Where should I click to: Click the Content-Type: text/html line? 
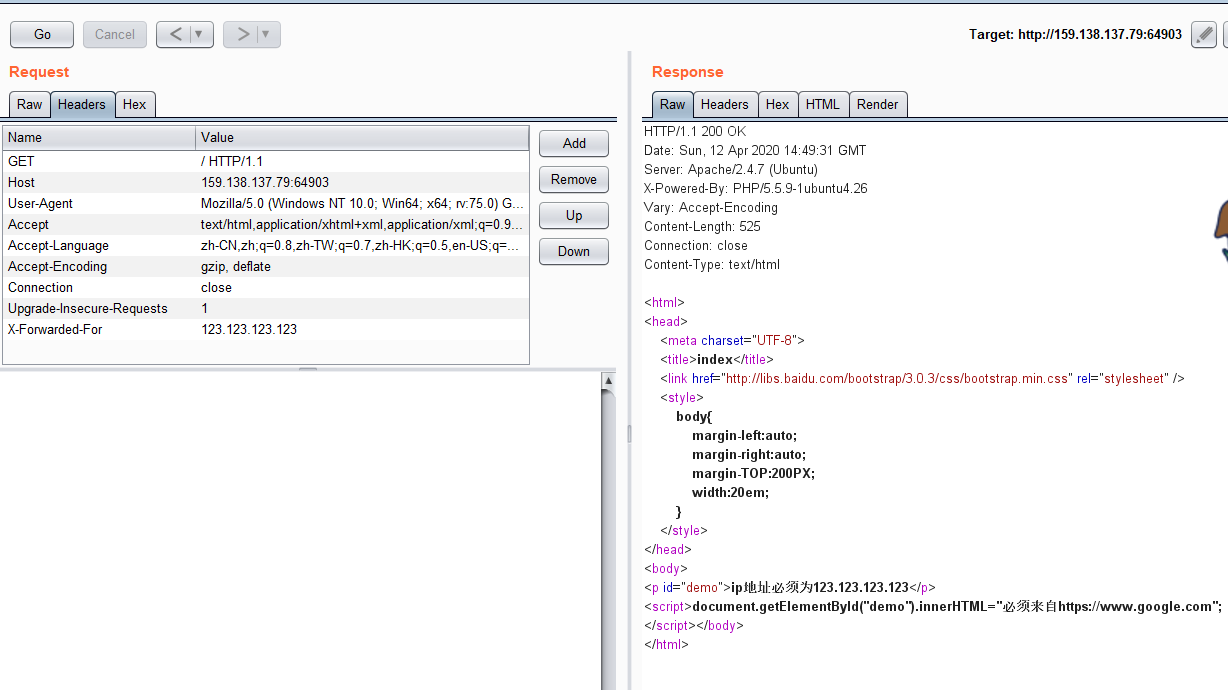(712, 264)
